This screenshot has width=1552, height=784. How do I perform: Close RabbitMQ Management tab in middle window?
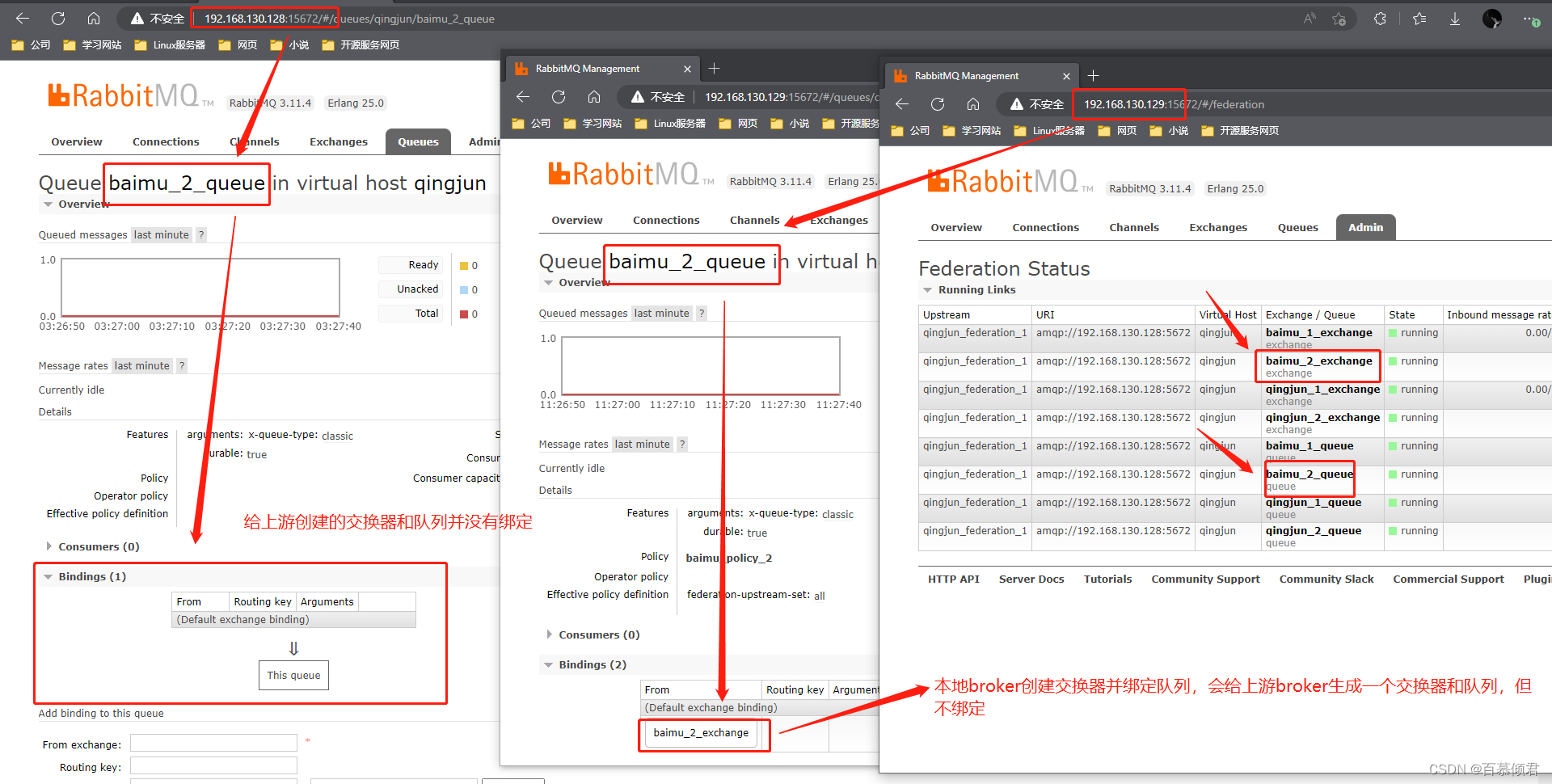[687, 70]
